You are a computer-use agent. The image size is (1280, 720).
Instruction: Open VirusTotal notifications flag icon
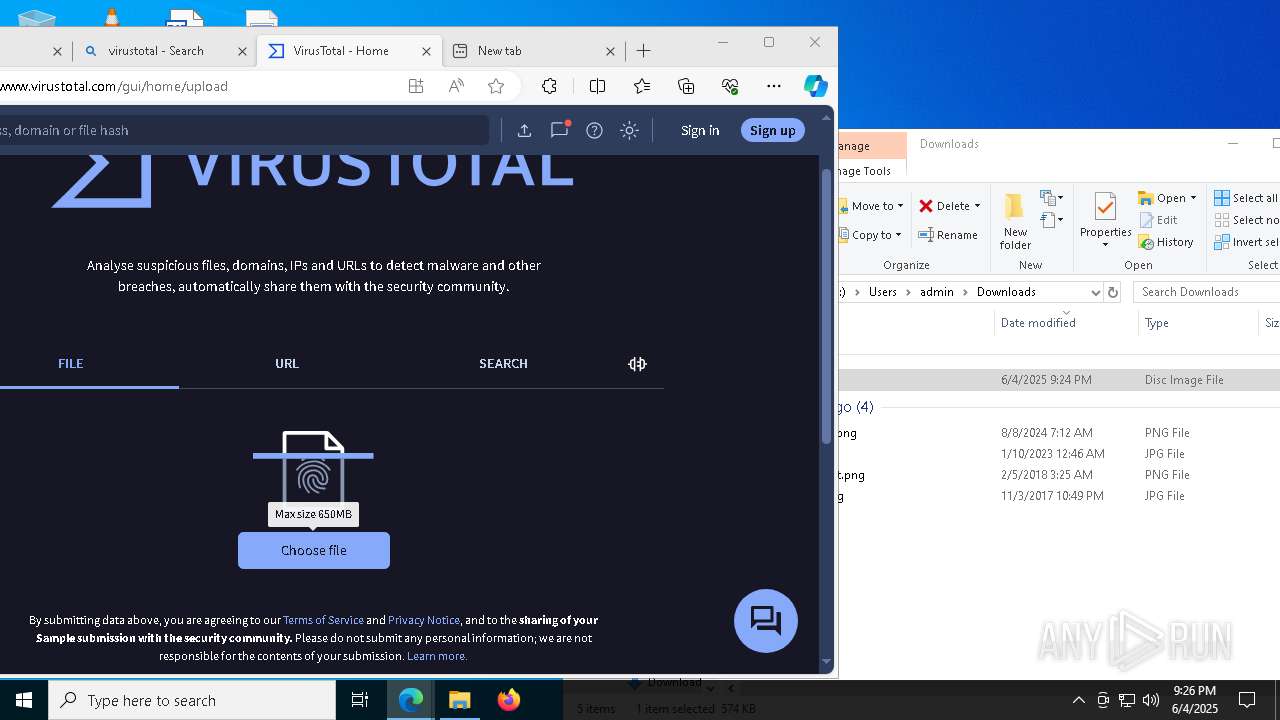[x=560, y=130]
